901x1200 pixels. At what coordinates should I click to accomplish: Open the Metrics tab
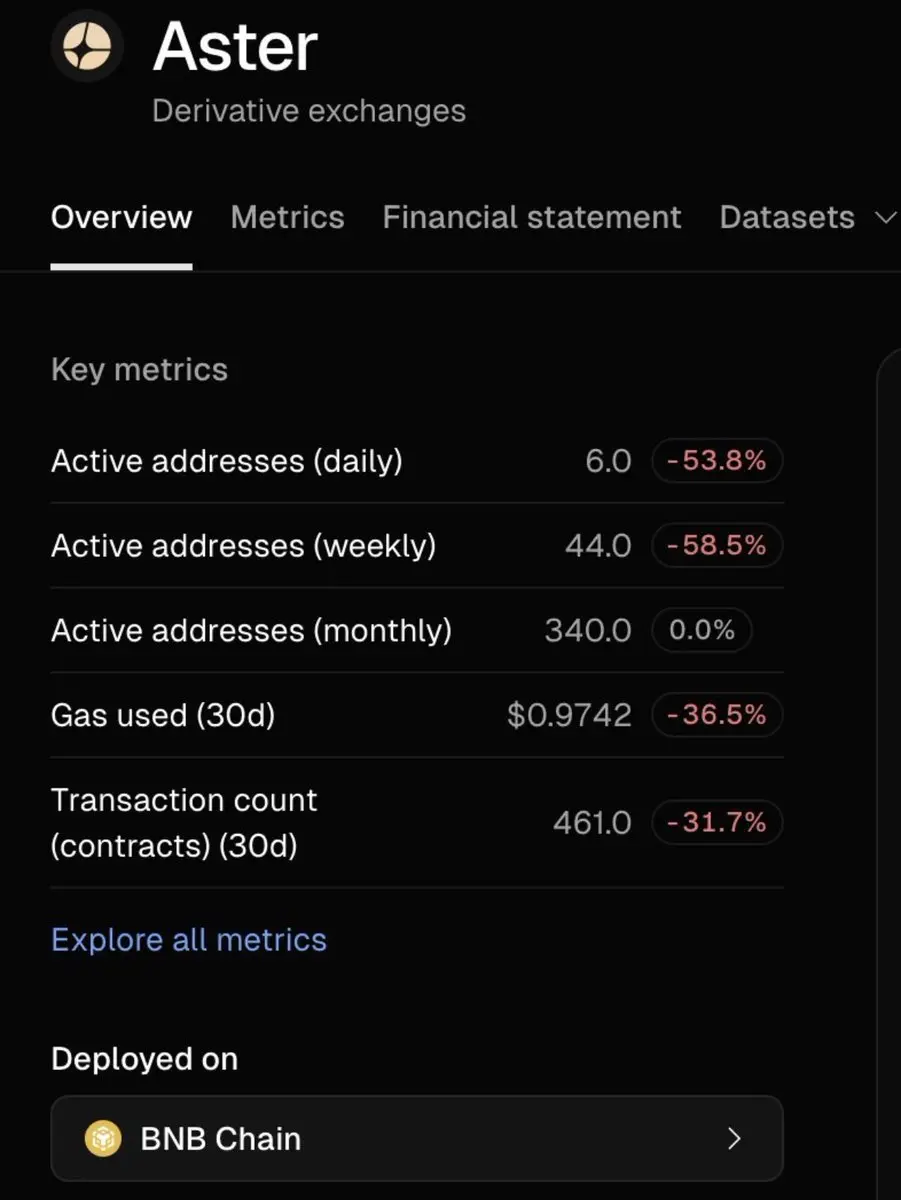tap(287, 218)
